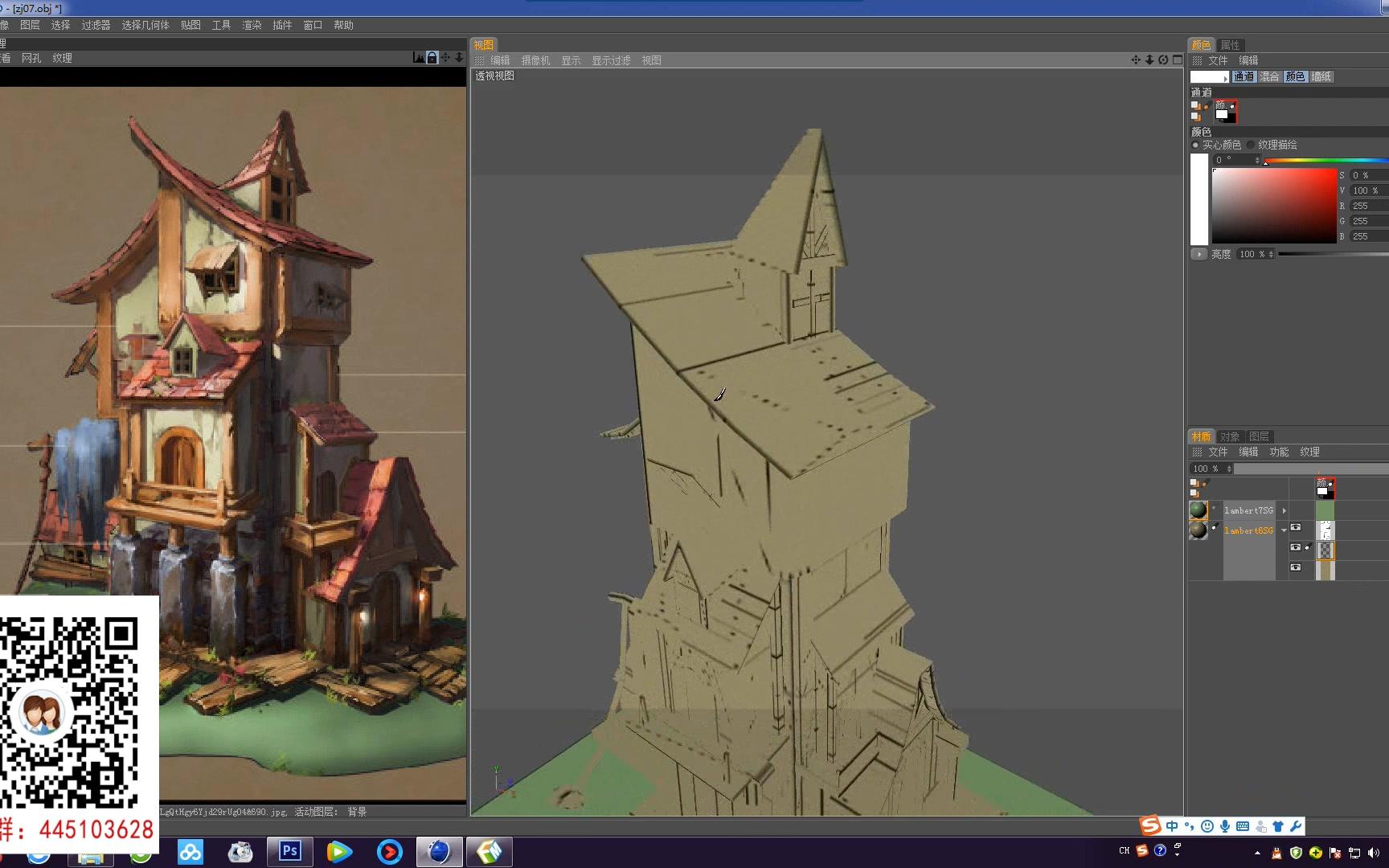Screen dimensions: 1389x868
Task: Click the upper stacked-squares icon in the channel section
Action: [1197, 105]
